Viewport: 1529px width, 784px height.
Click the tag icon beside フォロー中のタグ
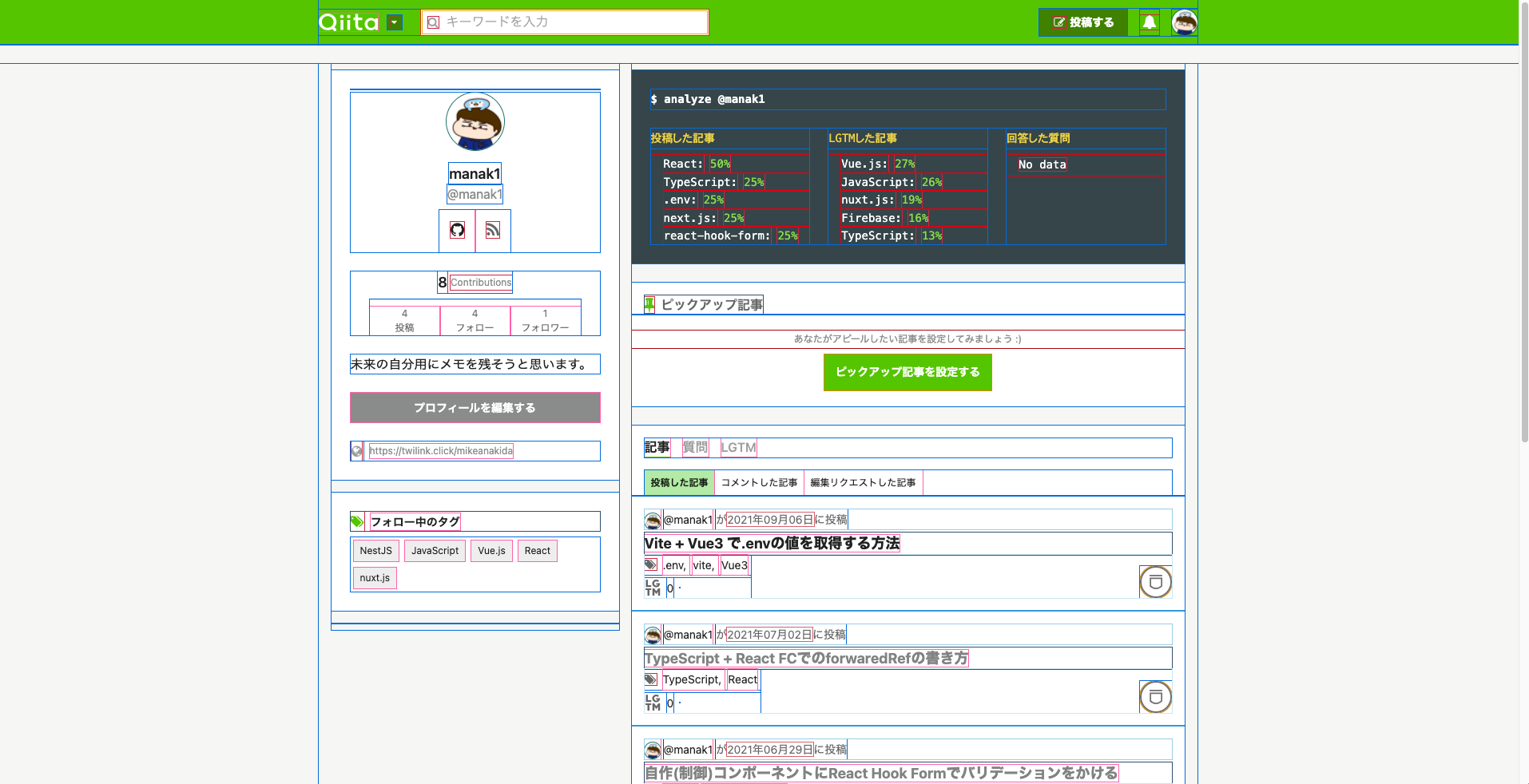click(356, 521)
